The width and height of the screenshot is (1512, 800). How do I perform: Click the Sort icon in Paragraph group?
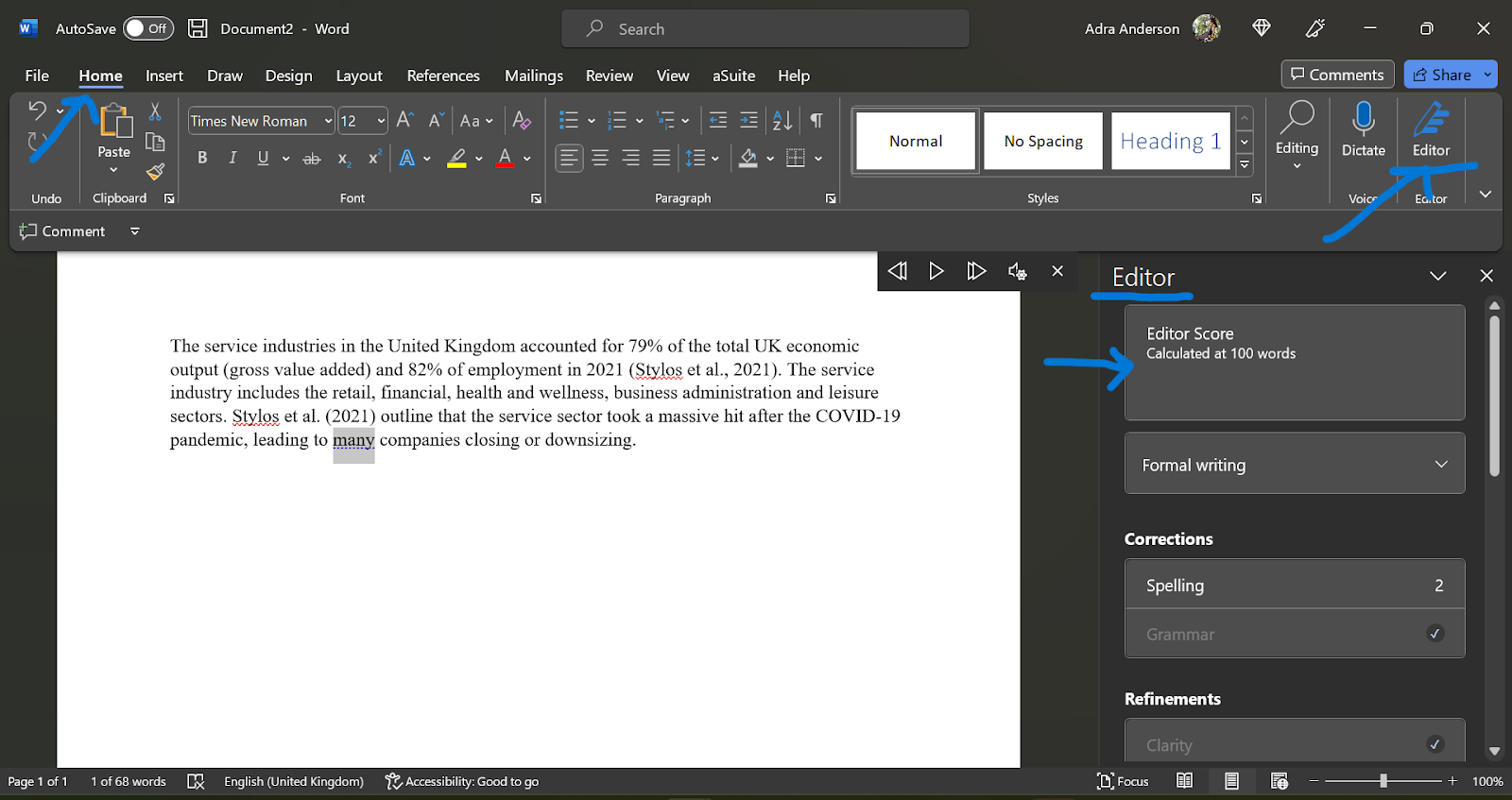[x=782, y=121]
